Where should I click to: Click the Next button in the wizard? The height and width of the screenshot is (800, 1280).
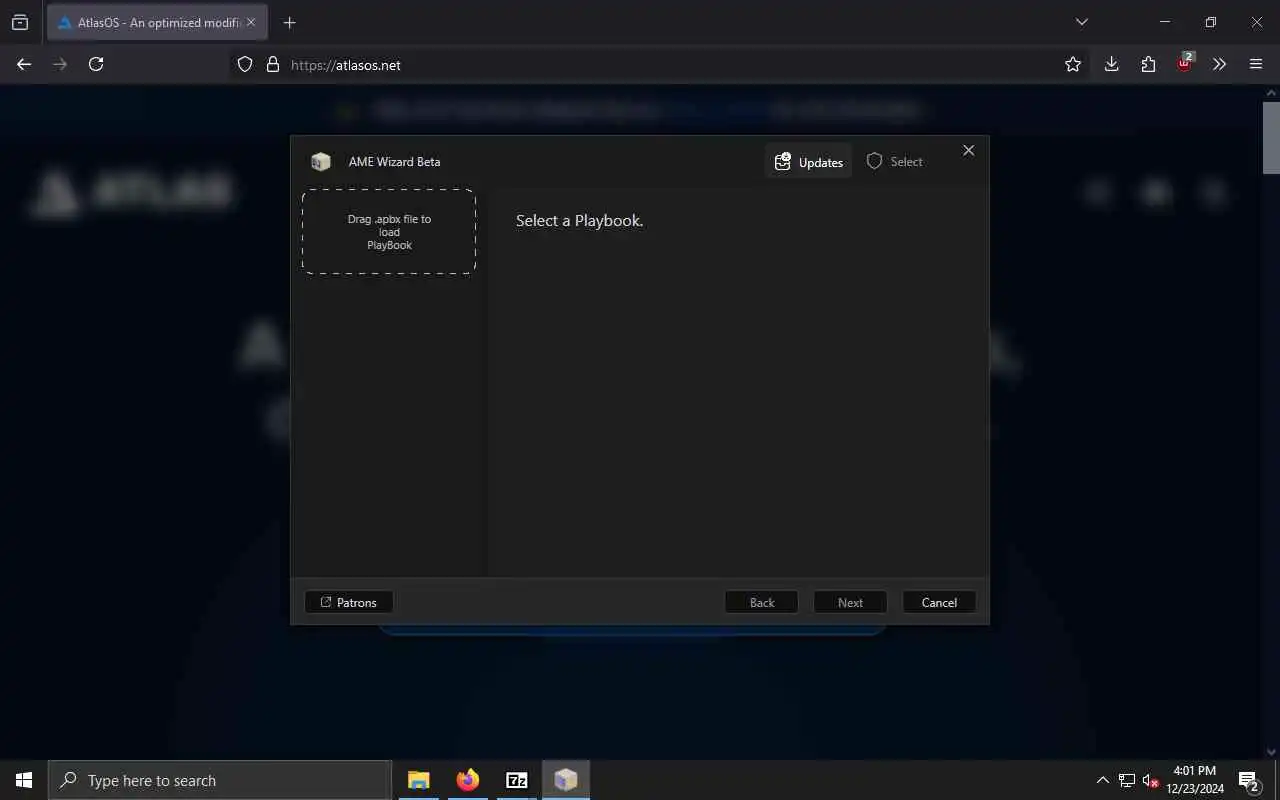(x=850, y=602)
